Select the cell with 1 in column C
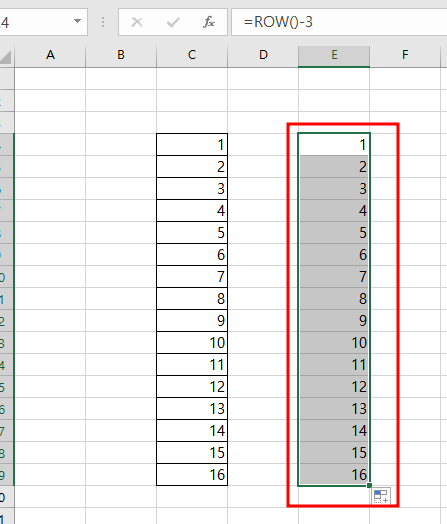The width and height of the screenshot is (447, 524). point(192,145)
